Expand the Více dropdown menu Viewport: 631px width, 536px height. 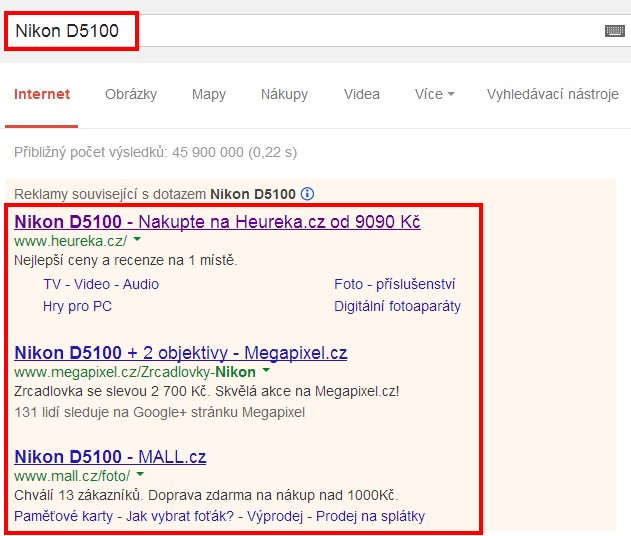point(435,94)
